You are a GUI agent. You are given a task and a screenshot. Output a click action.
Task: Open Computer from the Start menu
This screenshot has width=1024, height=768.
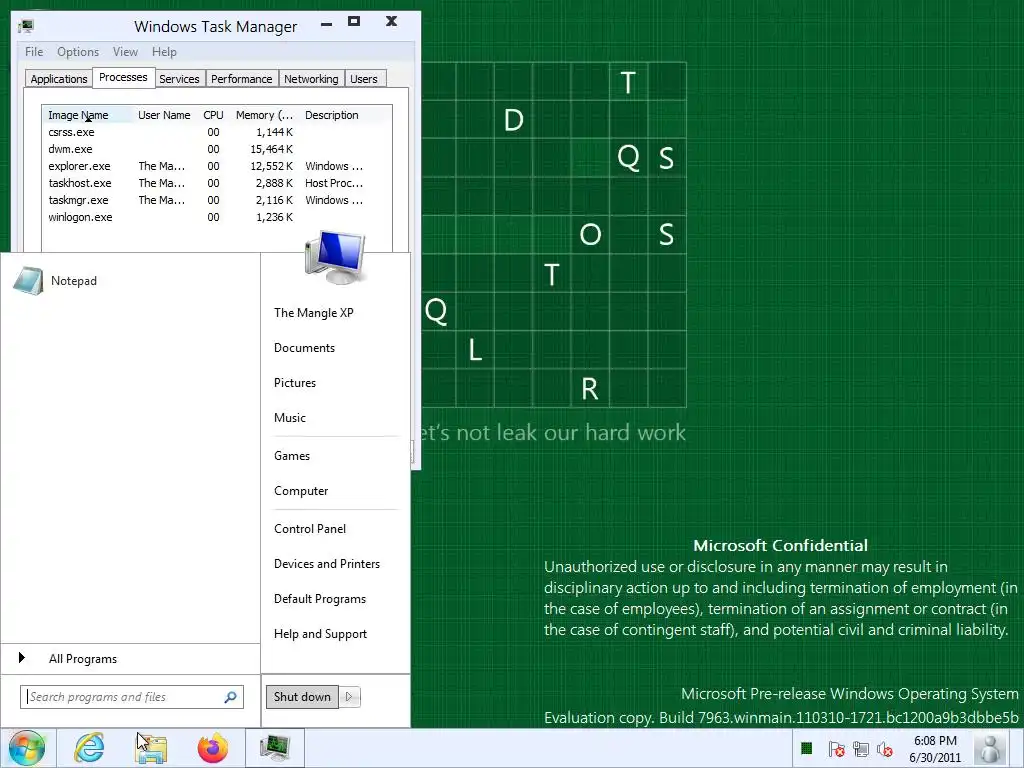(301, 491)
